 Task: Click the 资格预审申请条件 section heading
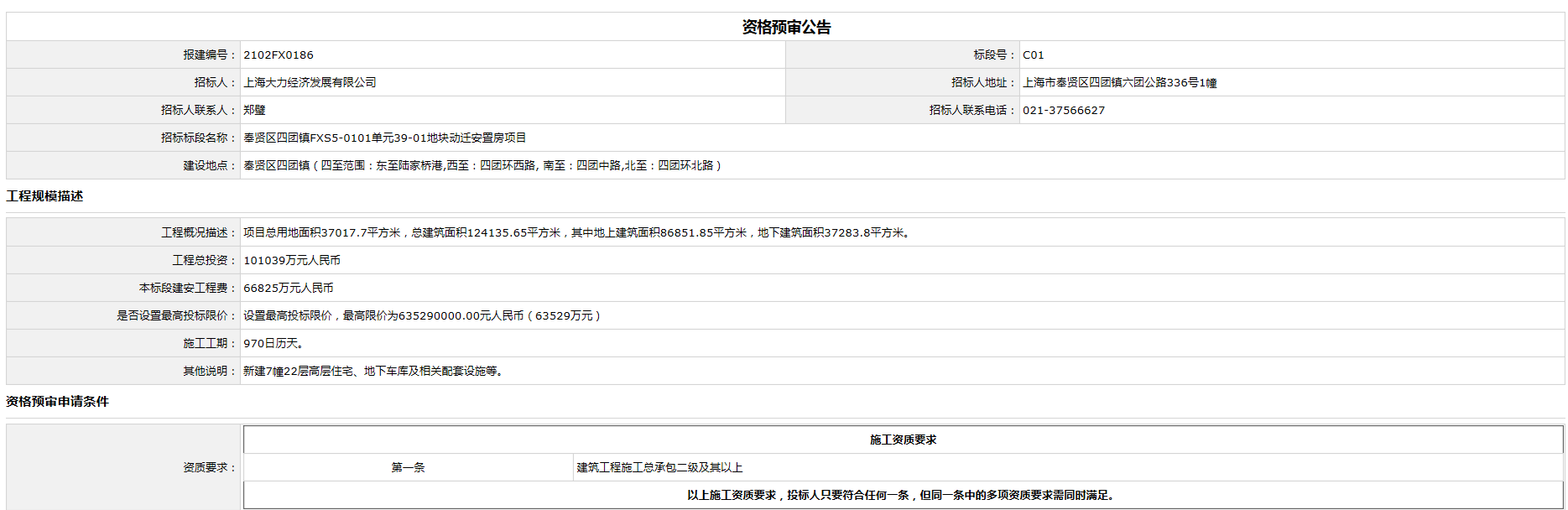tap(57, 402)
